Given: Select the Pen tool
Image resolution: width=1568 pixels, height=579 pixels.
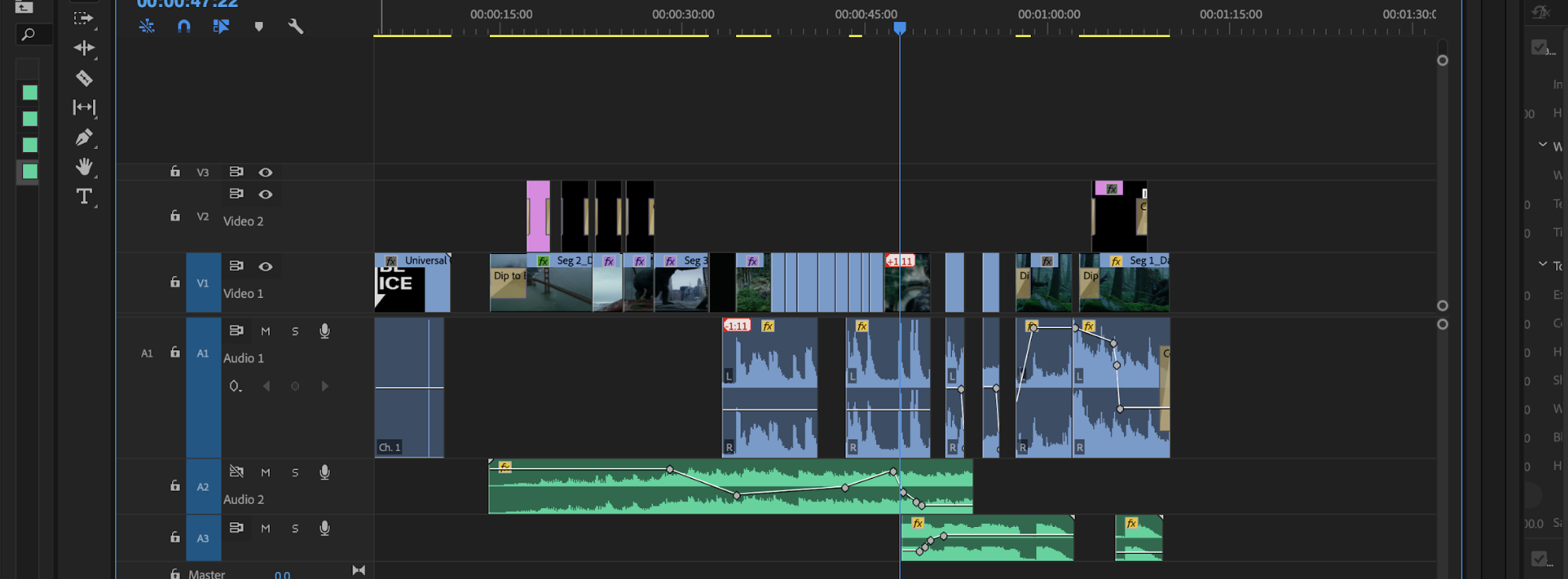Looking at the screenshot, I should pyautogui.click(x=84, y=137).
